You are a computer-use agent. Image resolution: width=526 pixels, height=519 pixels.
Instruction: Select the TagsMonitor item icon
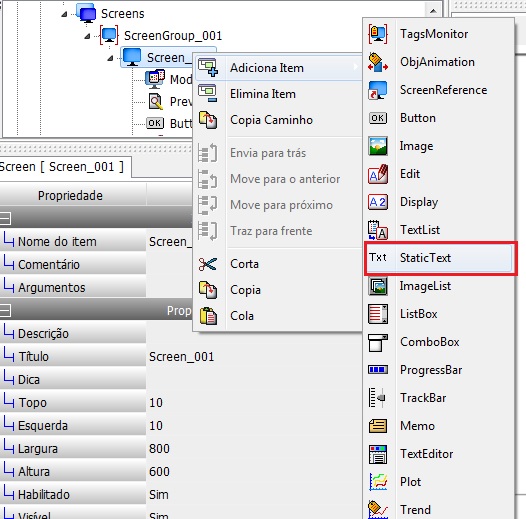(x=378, y=34)
